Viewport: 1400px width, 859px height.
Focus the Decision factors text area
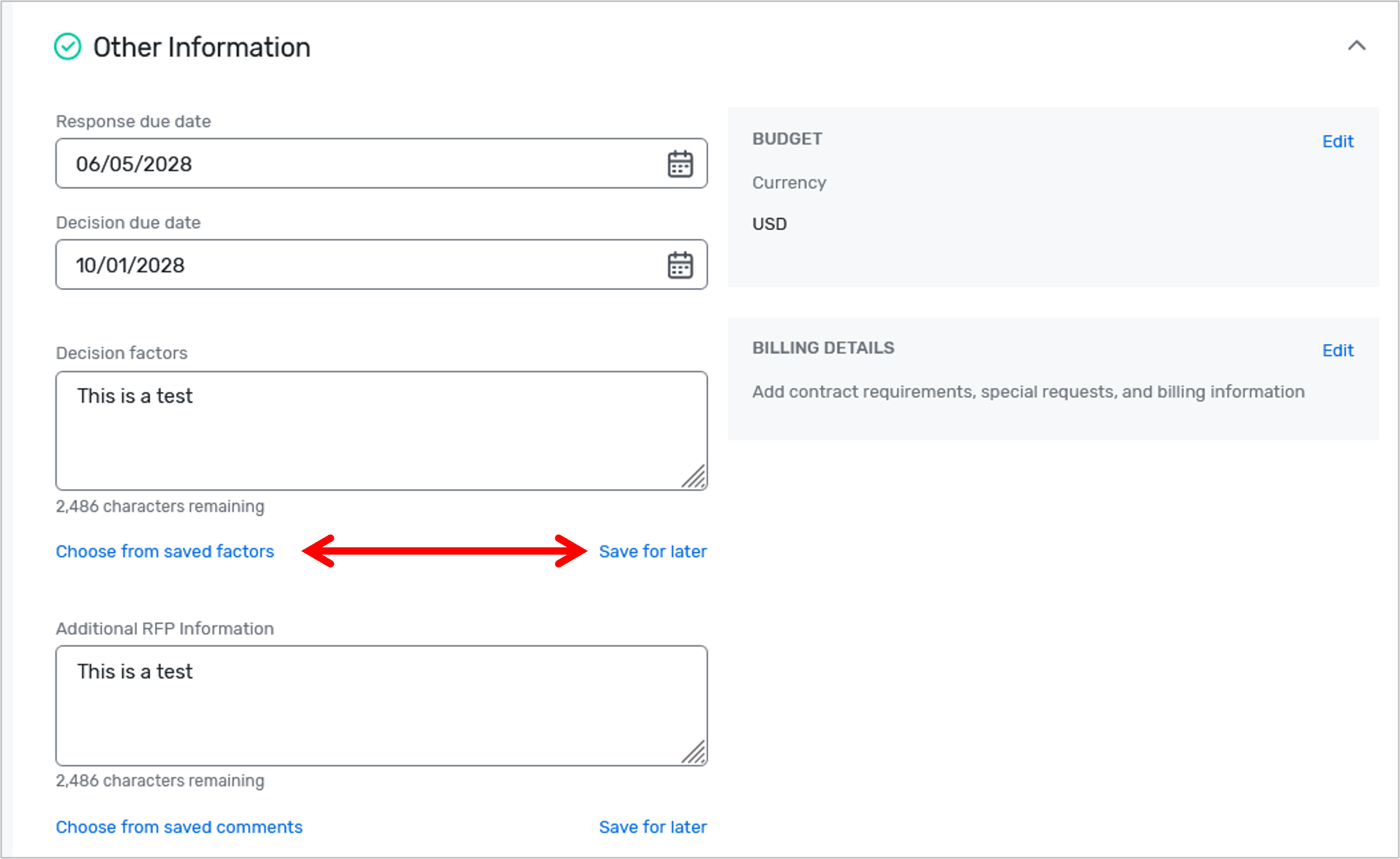coord(380,431)
